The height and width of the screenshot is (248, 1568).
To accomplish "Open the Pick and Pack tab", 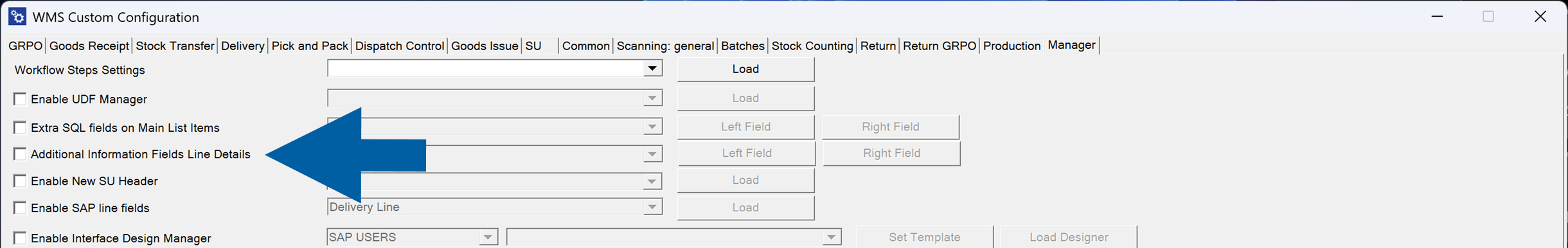I will (310, 46).
